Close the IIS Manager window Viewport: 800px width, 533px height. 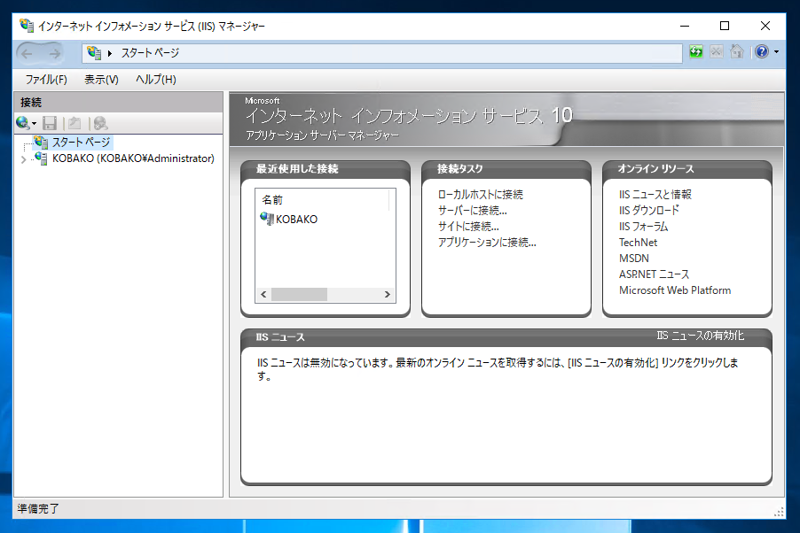(765, 26)
